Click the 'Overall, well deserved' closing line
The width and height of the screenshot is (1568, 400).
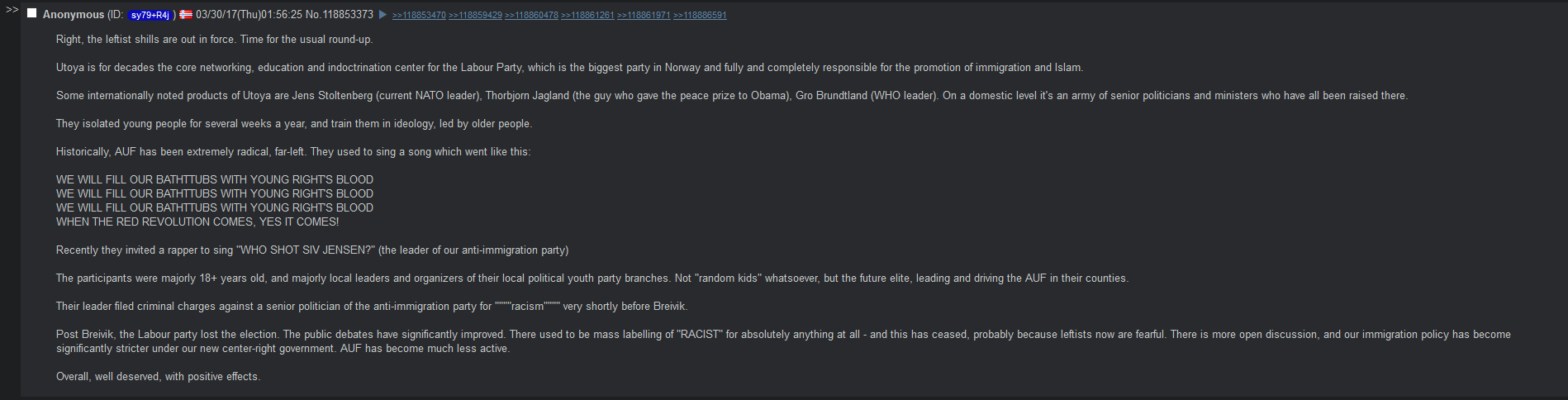pos(158,377)
